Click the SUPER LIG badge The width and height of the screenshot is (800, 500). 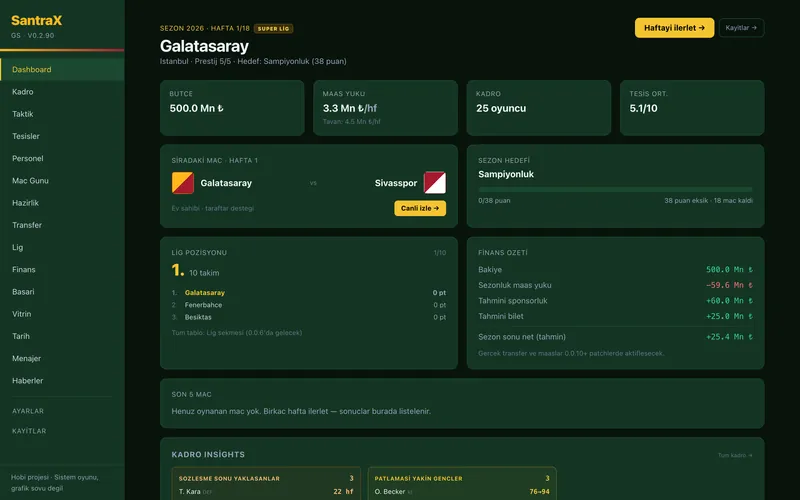[x=273, y=29]
